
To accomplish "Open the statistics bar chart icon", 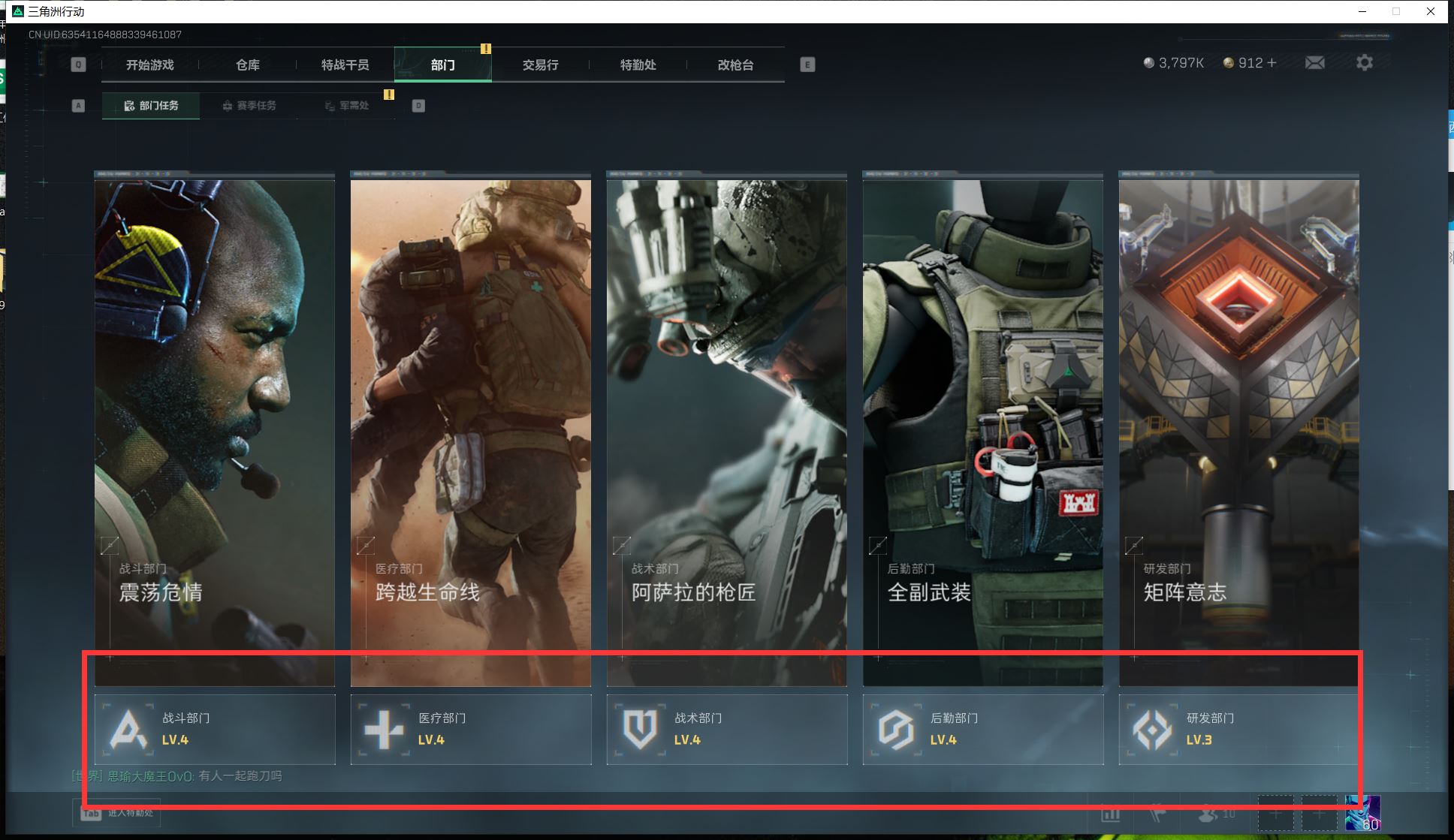I will 1110,814.
